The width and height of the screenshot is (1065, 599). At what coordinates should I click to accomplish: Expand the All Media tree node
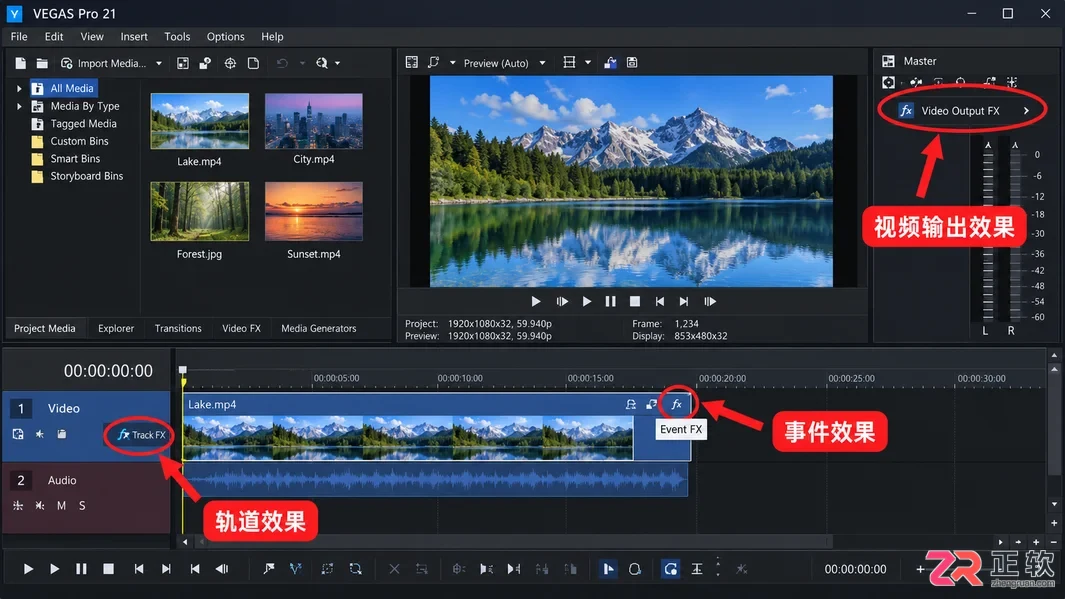pos(19,88)
